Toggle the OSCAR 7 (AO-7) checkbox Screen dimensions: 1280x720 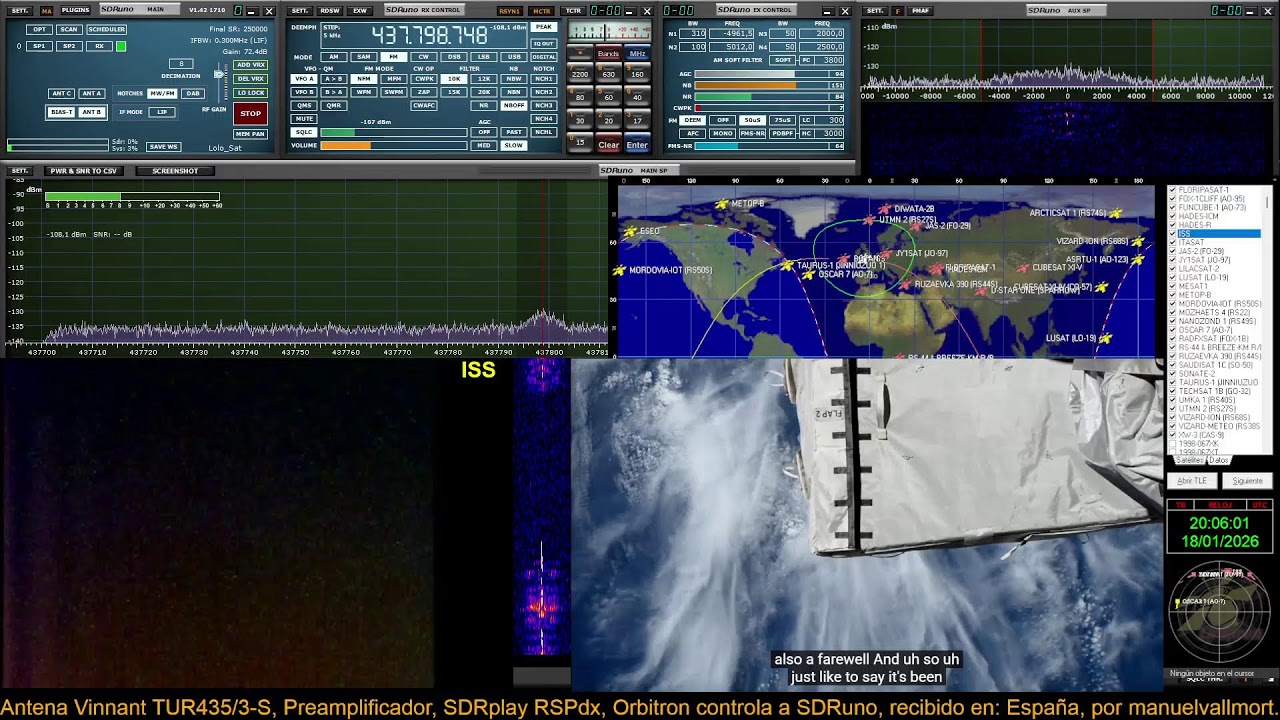pyautogui.click(x=1173, y=330)
